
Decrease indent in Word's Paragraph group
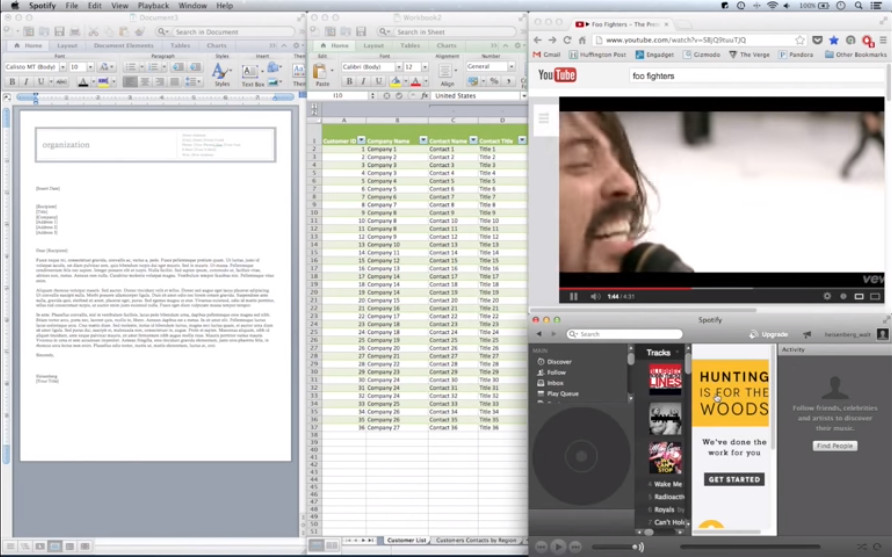pos(178,67)
